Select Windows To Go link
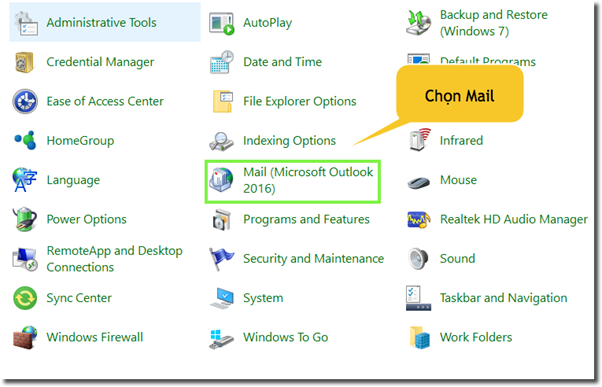Viewport: 602px width, 387px height. 286,337
